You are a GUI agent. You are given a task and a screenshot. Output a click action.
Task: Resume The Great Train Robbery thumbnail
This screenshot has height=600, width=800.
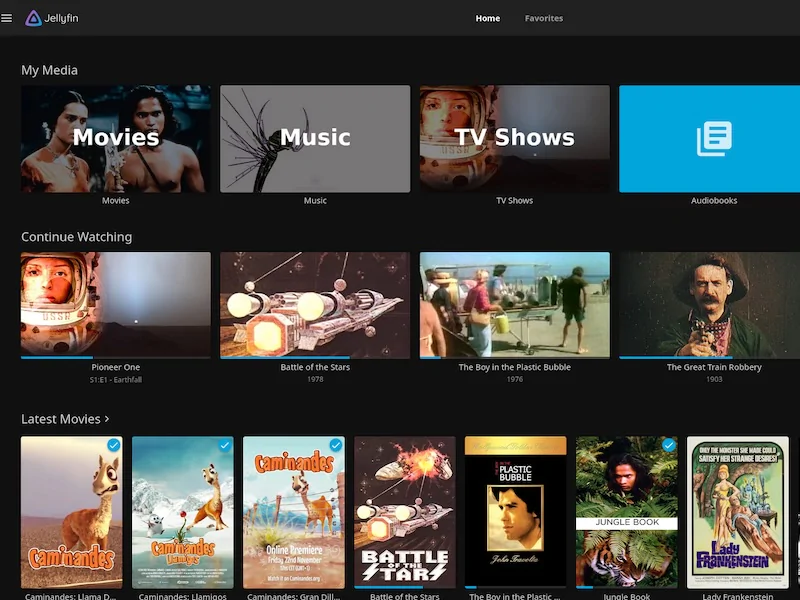click(x=714, y=304)
